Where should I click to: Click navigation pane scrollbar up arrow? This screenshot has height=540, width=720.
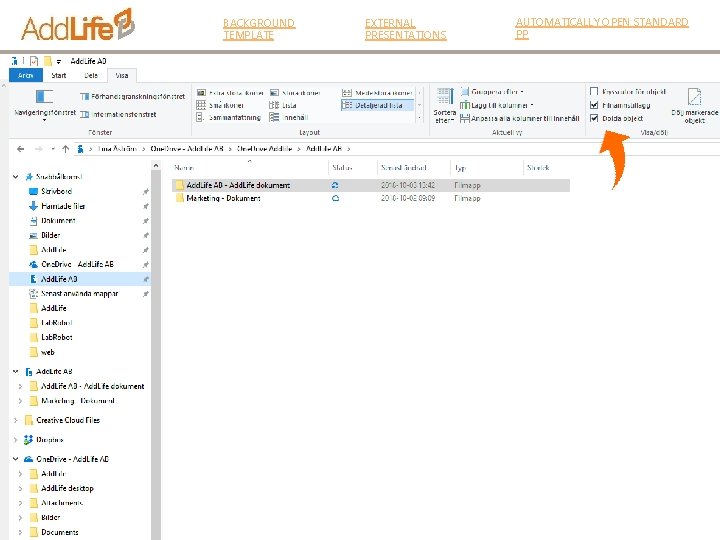(156, 166)
